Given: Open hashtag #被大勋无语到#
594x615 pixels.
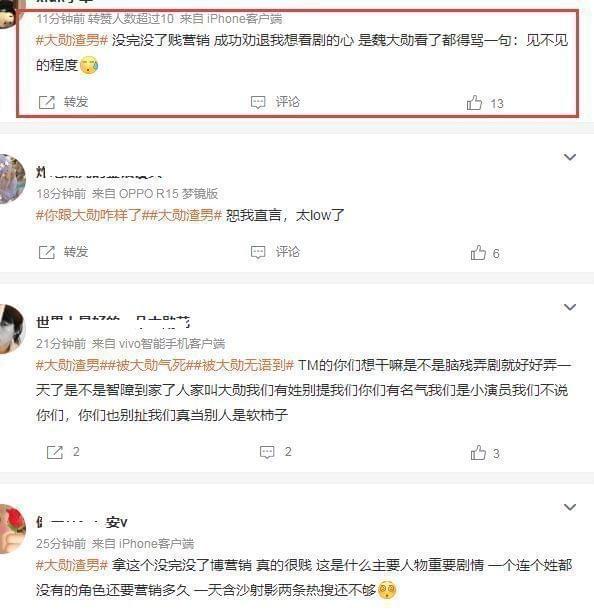Looking at the screenshot, I should click(x=243, y=365).
